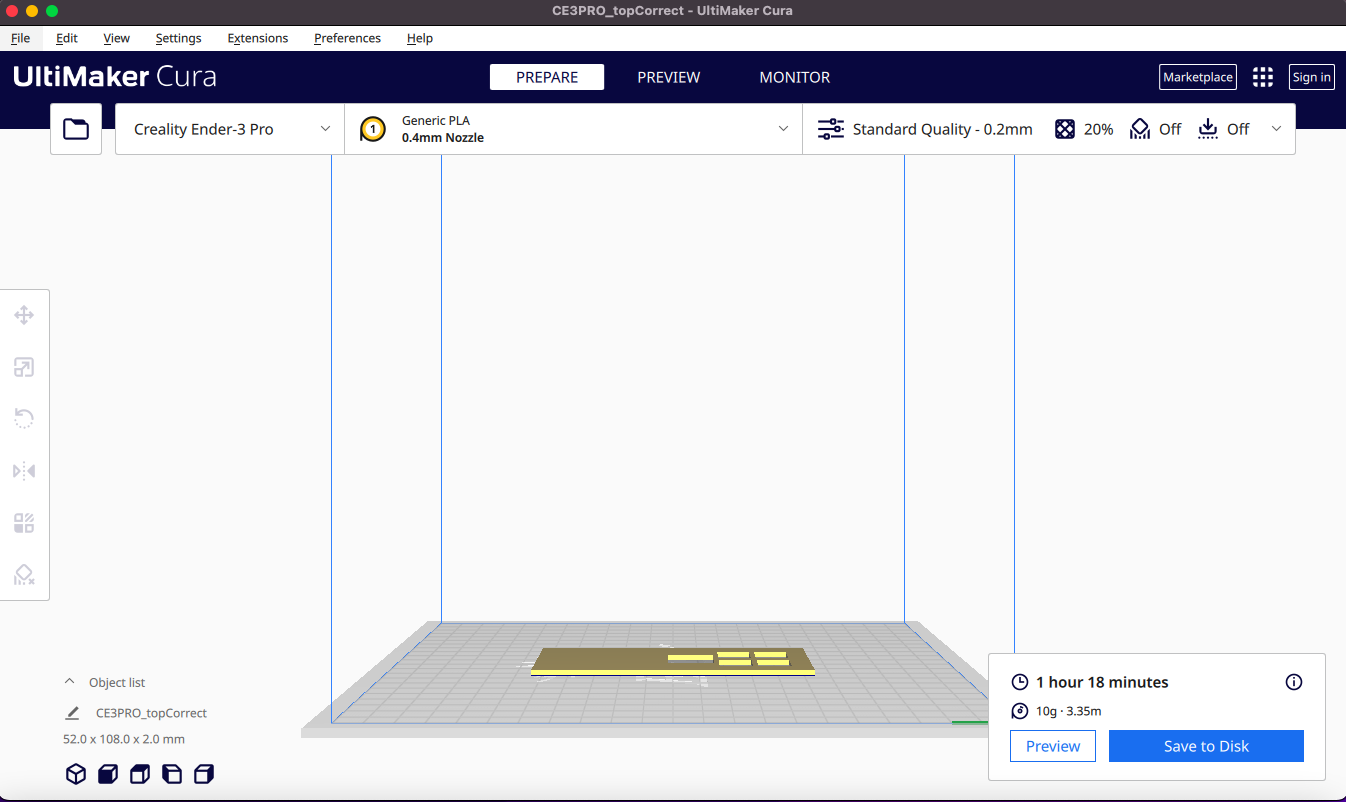Select the Move tool
The height and width of the screenshot is (802, 1346).
pos(24,315)
